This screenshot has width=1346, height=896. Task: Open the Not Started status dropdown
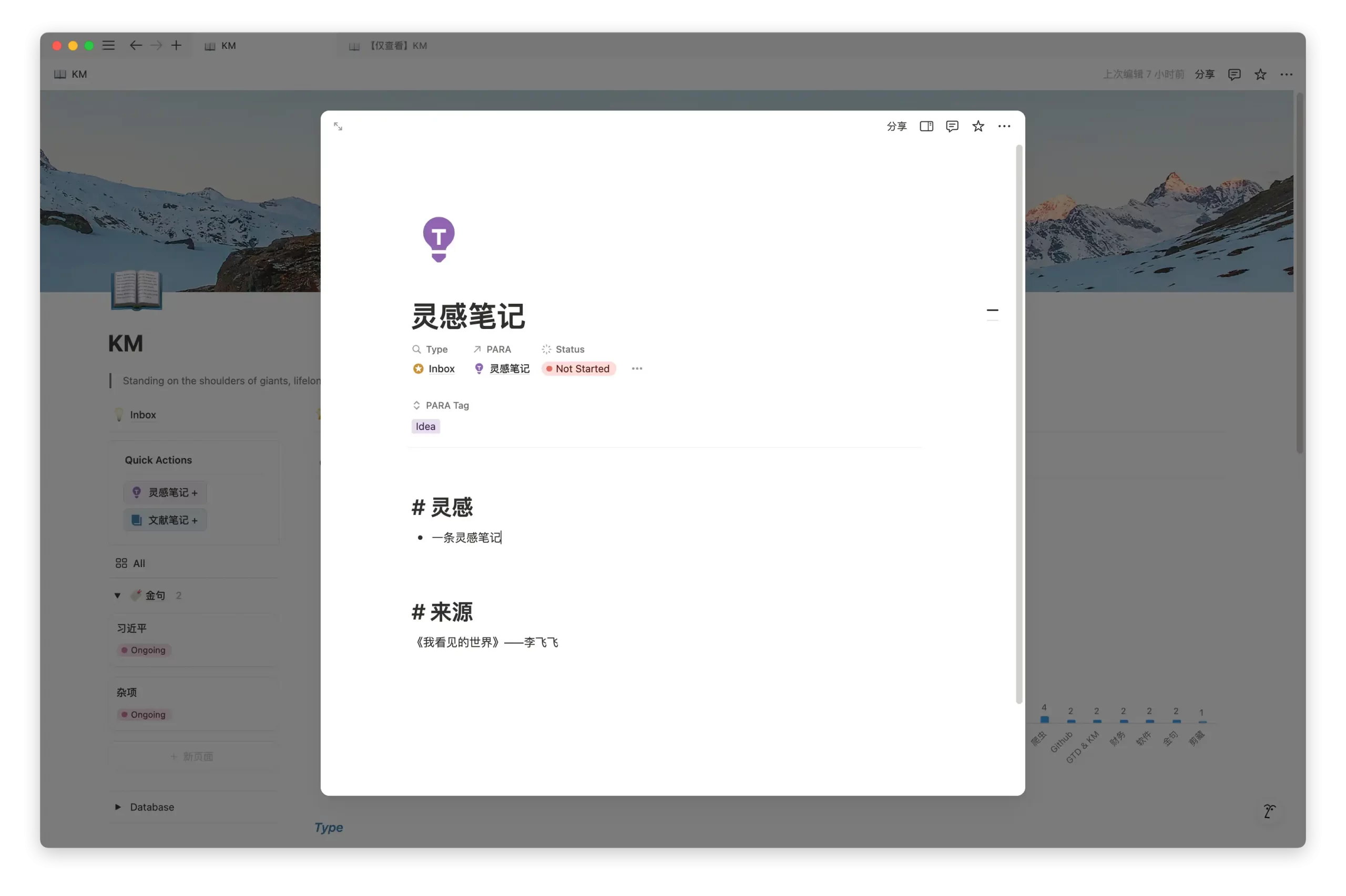point(578,368)
